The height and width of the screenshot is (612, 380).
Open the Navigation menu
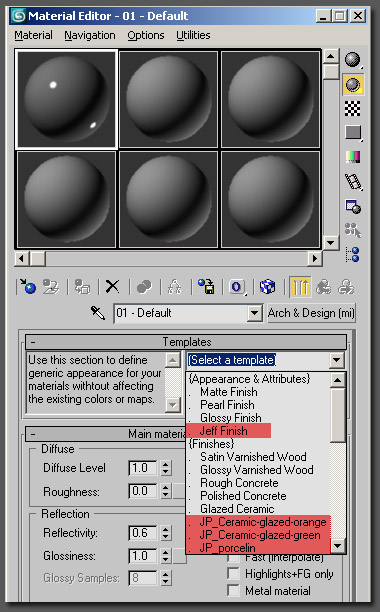(90, 35)
